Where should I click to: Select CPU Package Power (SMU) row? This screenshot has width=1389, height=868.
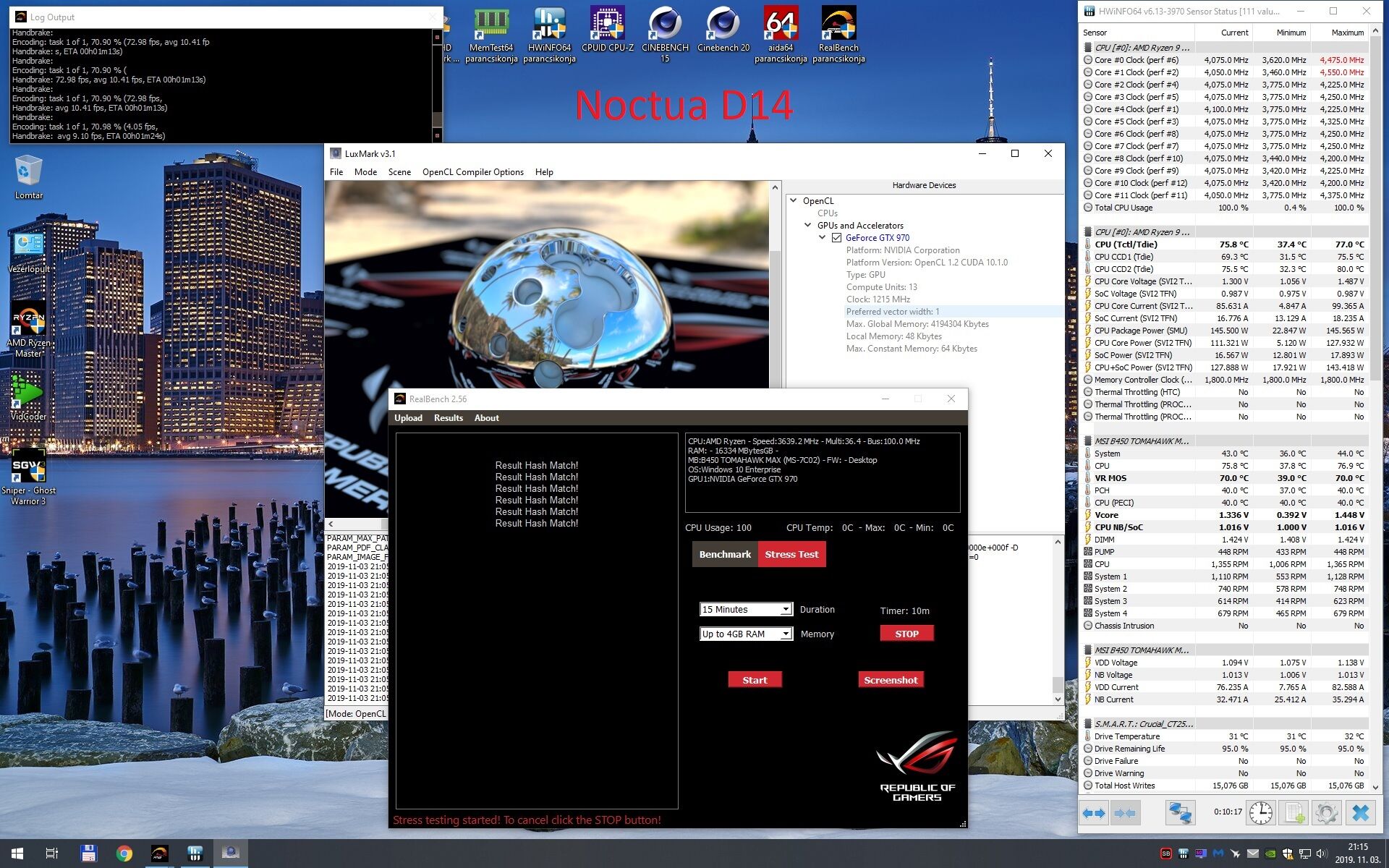1224,331
